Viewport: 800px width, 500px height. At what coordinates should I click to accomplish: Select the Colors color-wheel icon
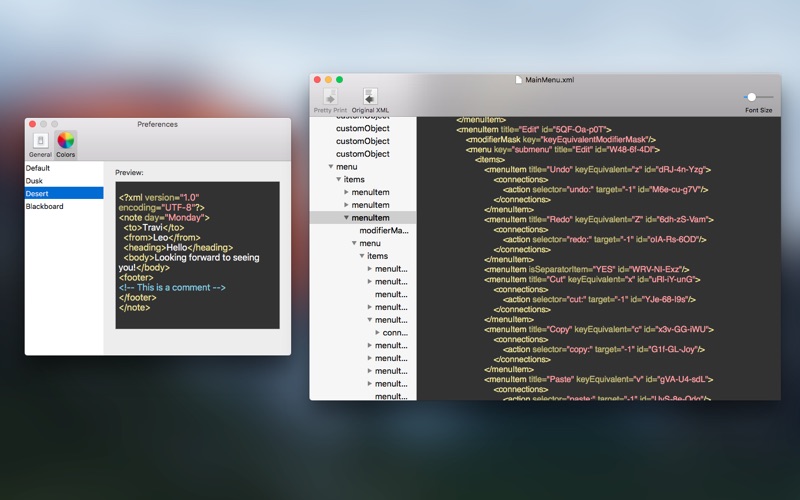tap(65, 140)
